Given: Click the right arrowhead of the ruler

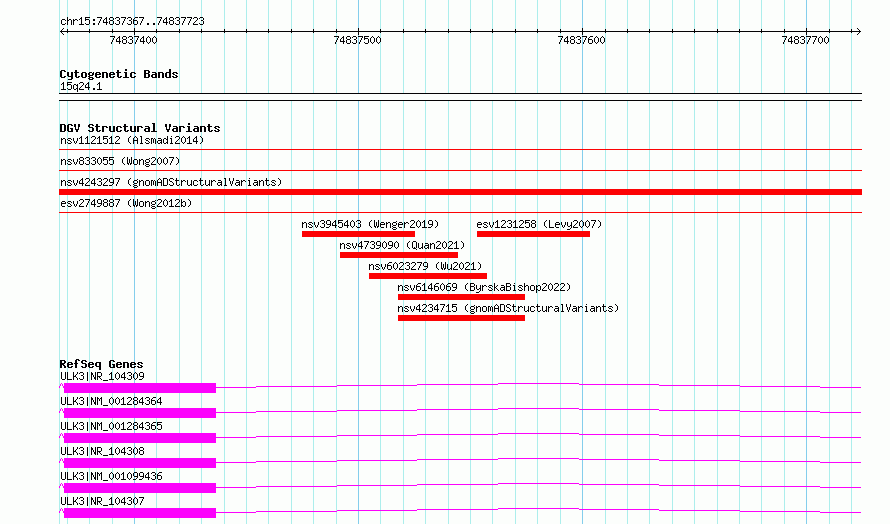Looking at the screenshot, I should 858,32.
